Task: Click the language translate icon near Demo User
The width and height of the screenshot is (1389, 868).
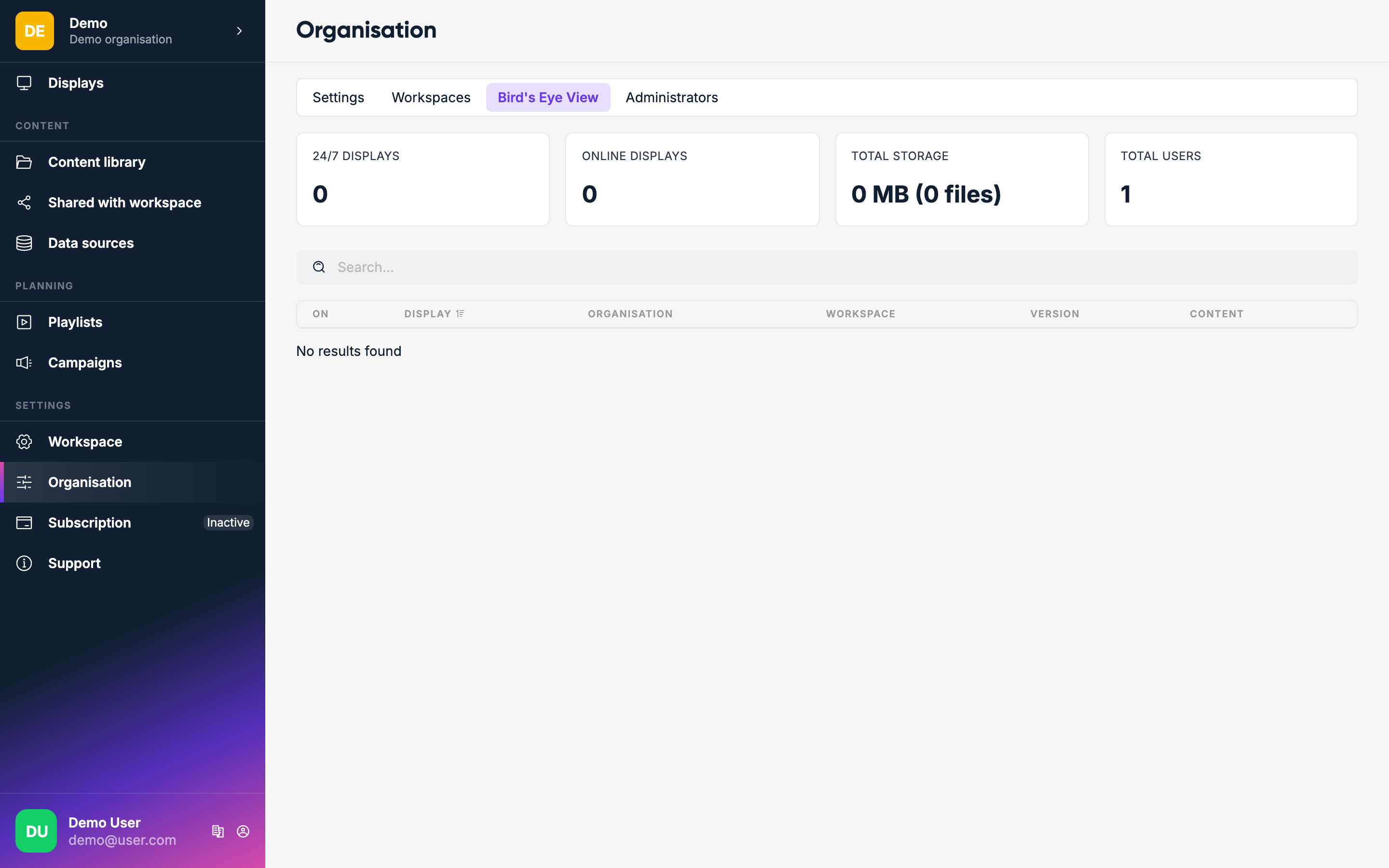Action: (218, 831)
